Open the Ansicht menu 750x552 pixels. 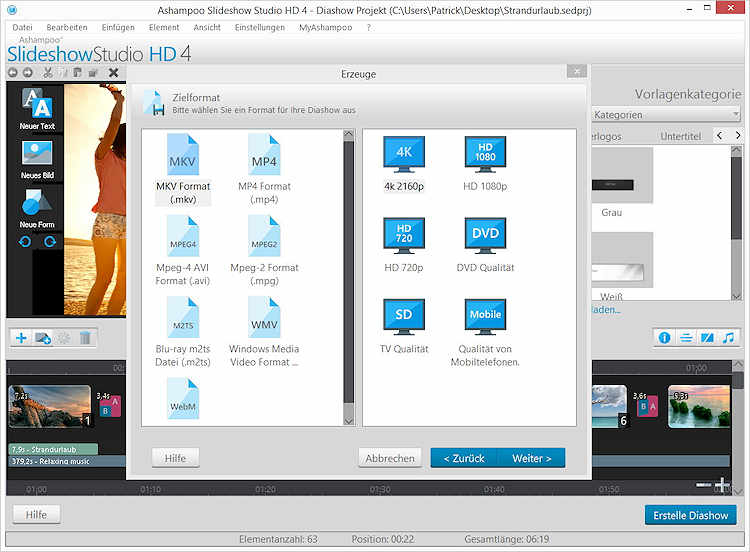coord(207,28)
